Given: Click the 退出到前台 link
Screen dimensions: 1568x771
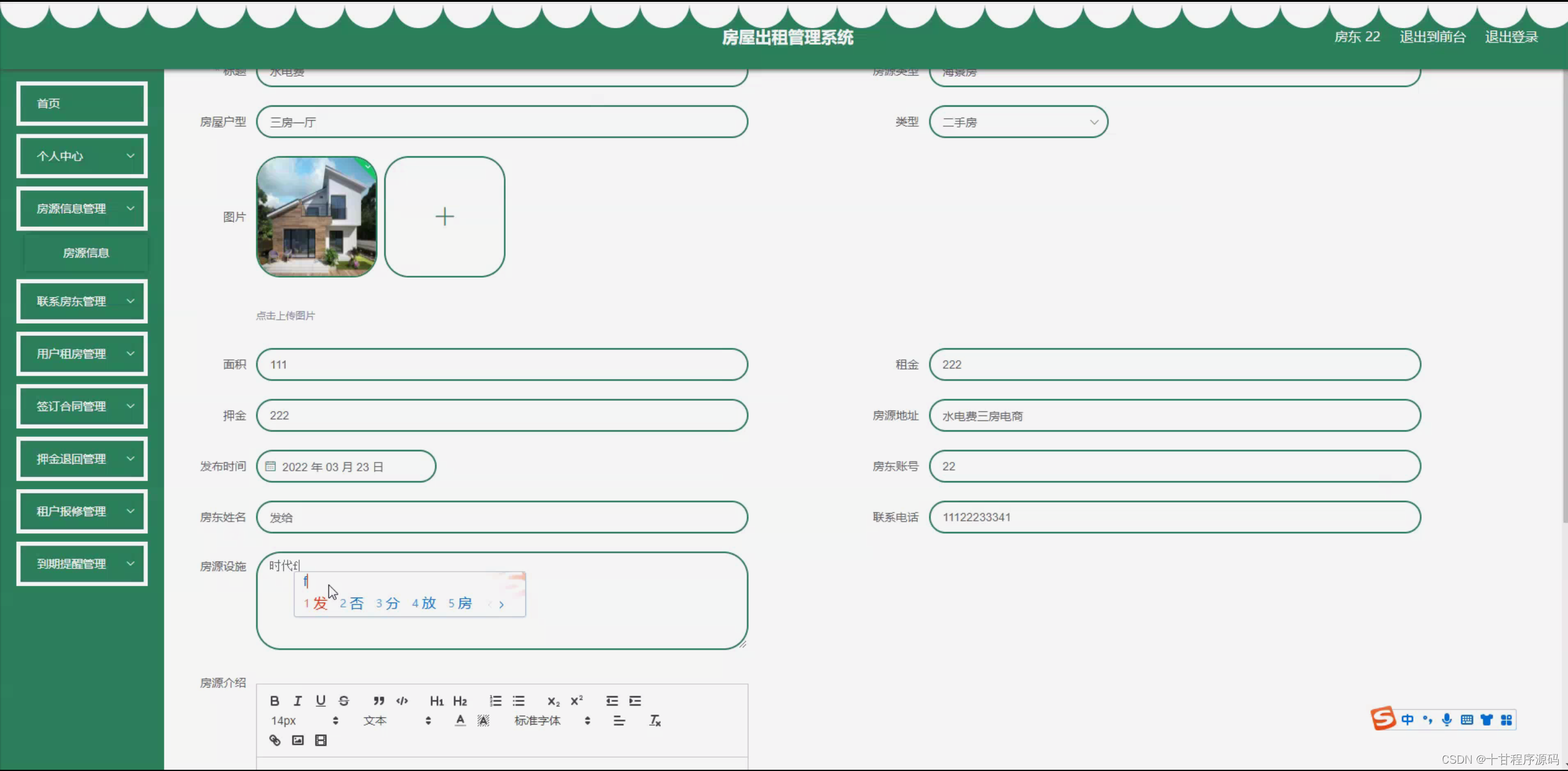Looking at the screenshot, I should coord(1432,37).
